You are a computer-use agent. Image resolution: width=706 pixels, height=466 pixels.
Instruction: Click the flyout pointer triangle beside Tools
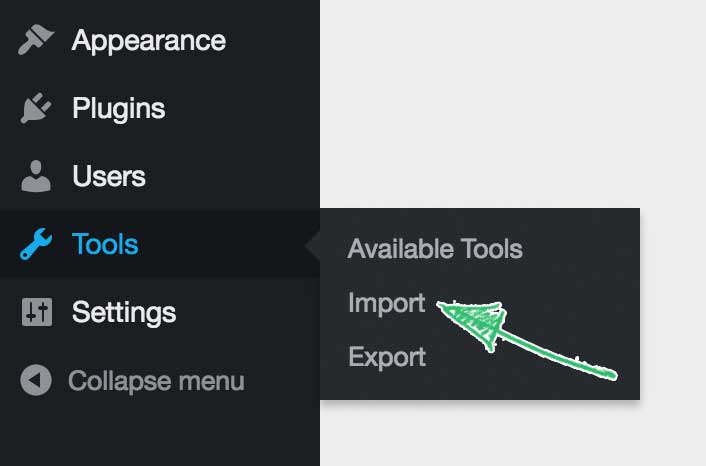pos(312,246)
